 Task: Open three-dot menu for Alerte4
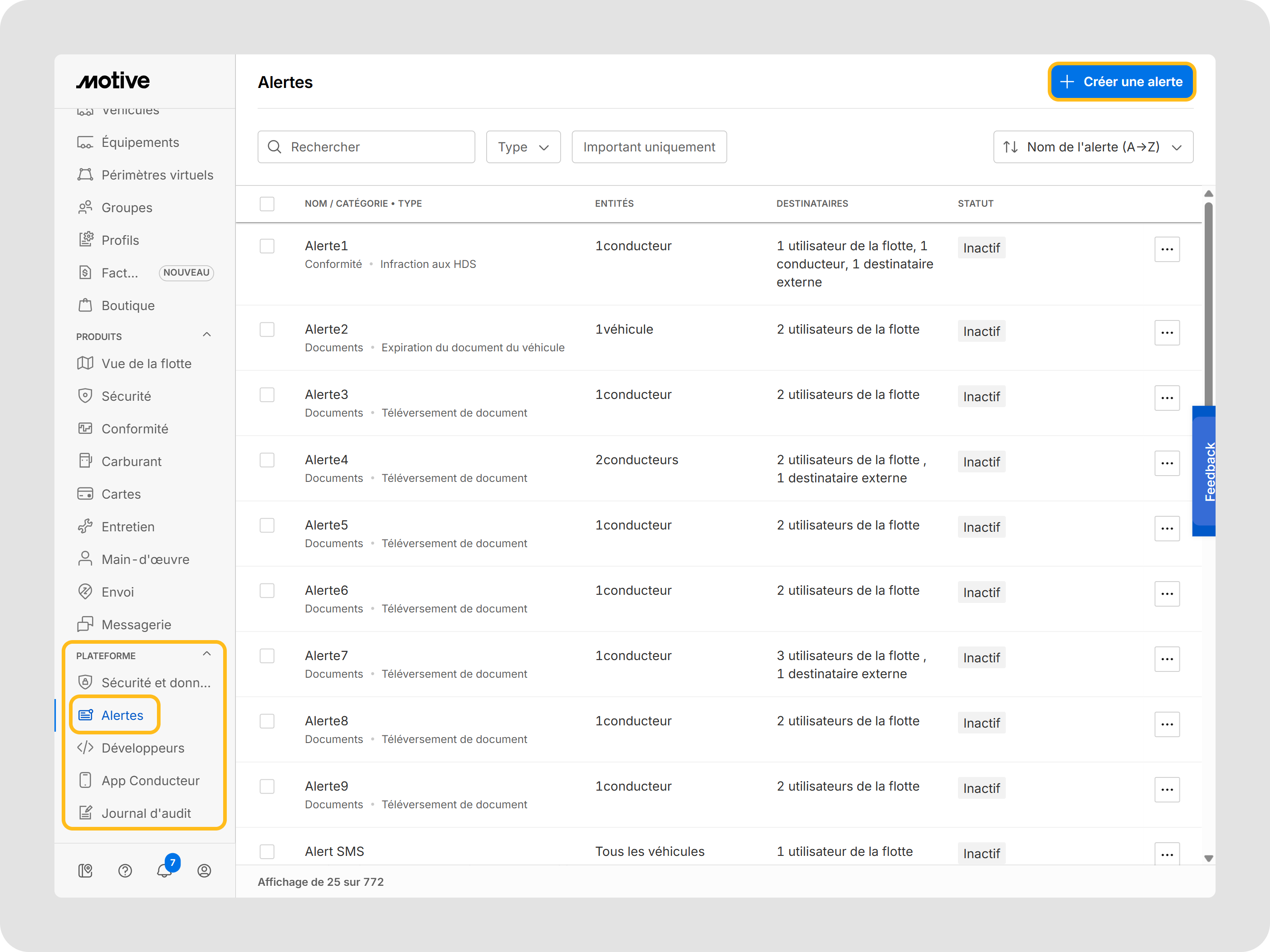(x=1166, y=463)
